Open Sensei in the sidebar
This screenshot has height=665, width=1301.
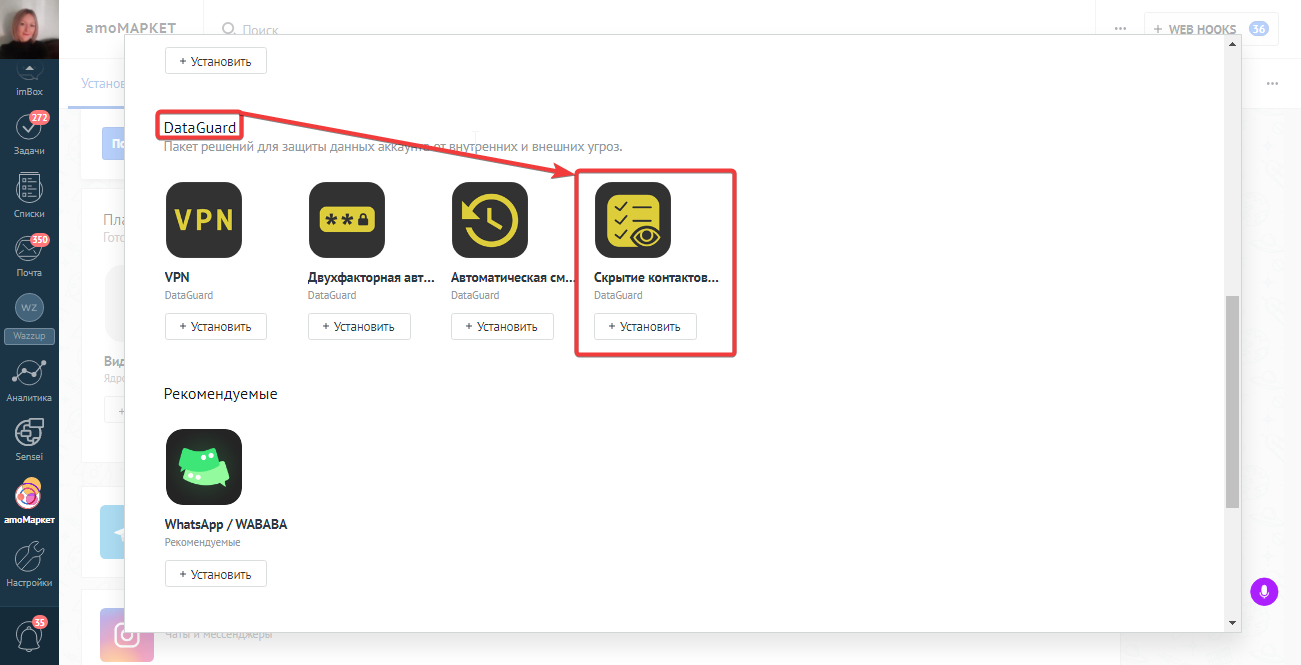tap(29, 440)
